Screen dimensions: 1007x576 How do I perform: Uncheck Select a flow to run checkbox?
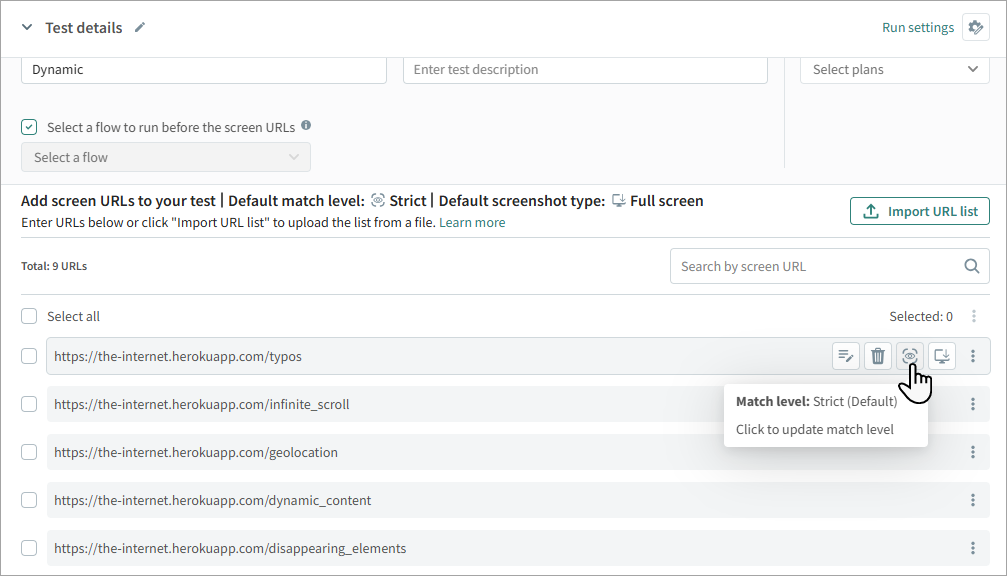pos(30,127)
